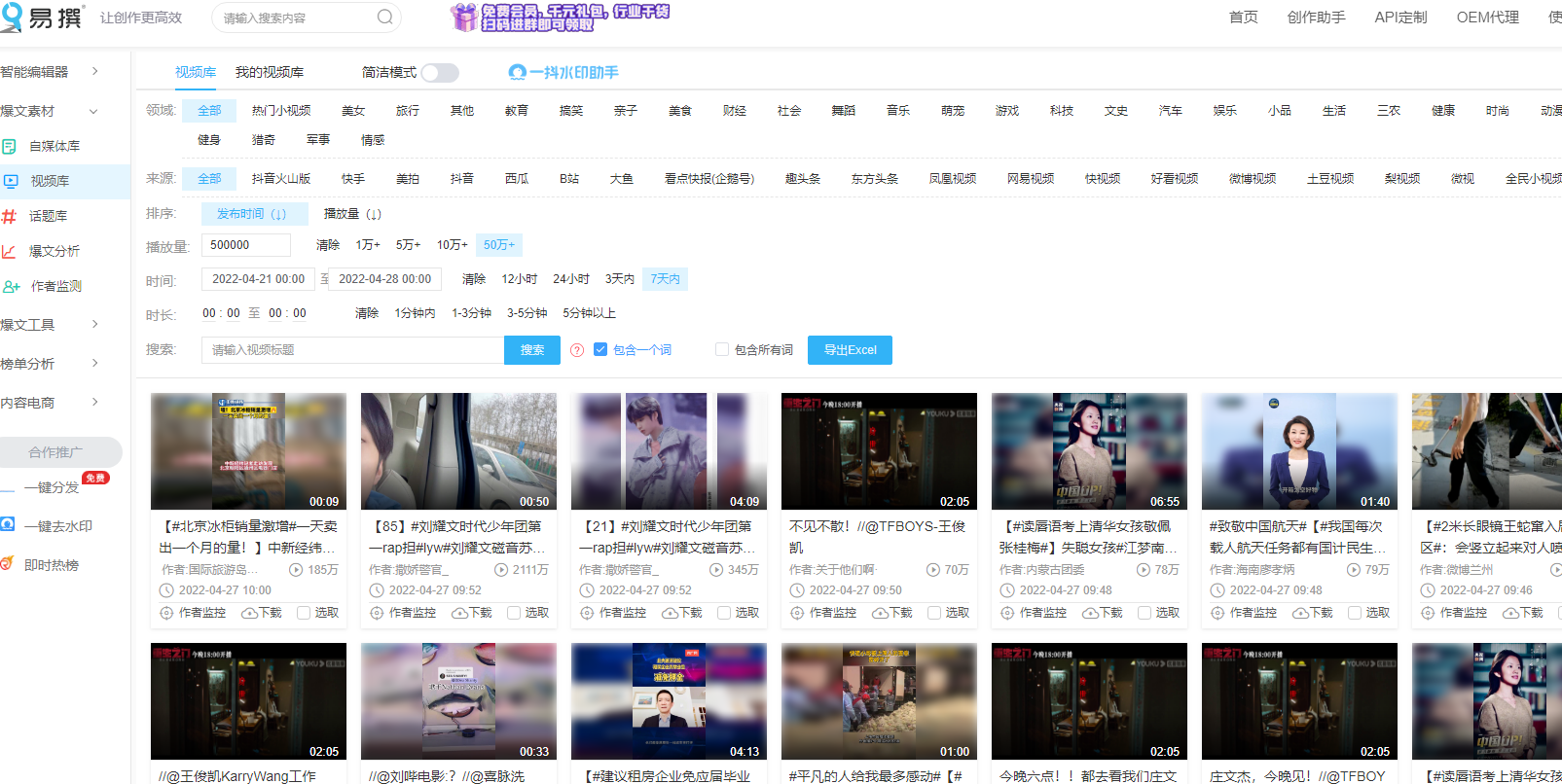Click the Yizhuan logo icon
Screen dimensions: 1562x784
(x=12, y=17)
